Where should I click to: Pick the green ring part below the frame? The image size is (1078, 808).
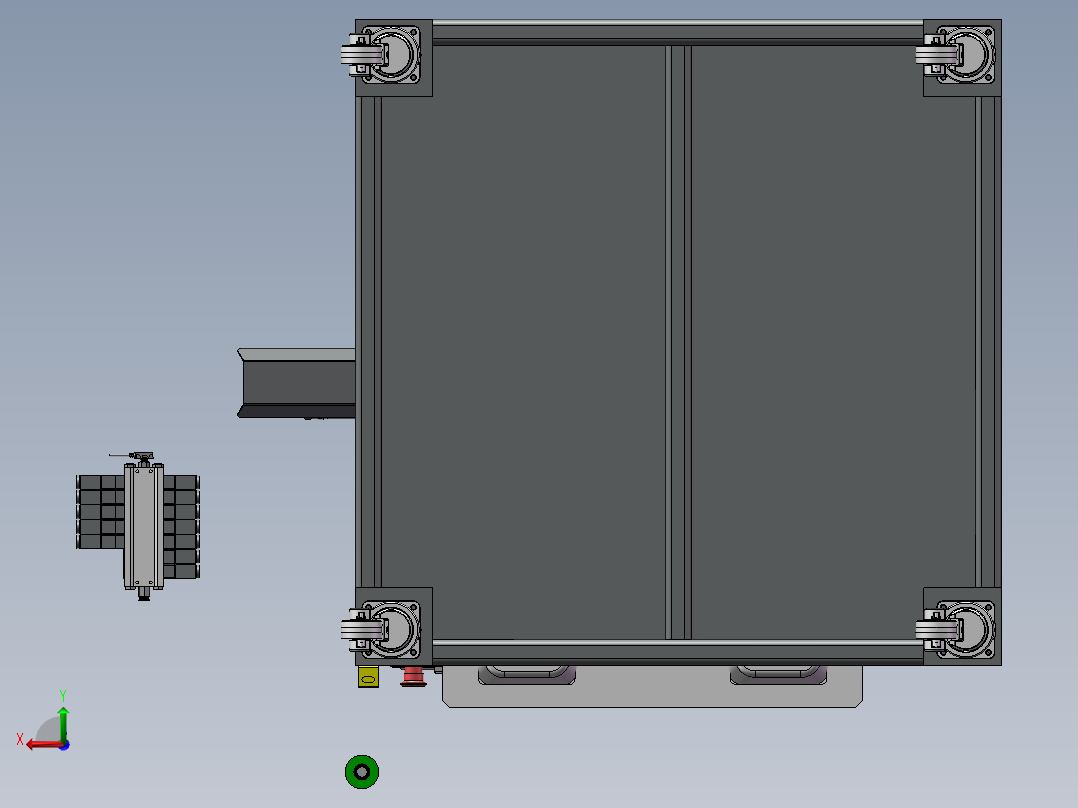tap(362, 772)
